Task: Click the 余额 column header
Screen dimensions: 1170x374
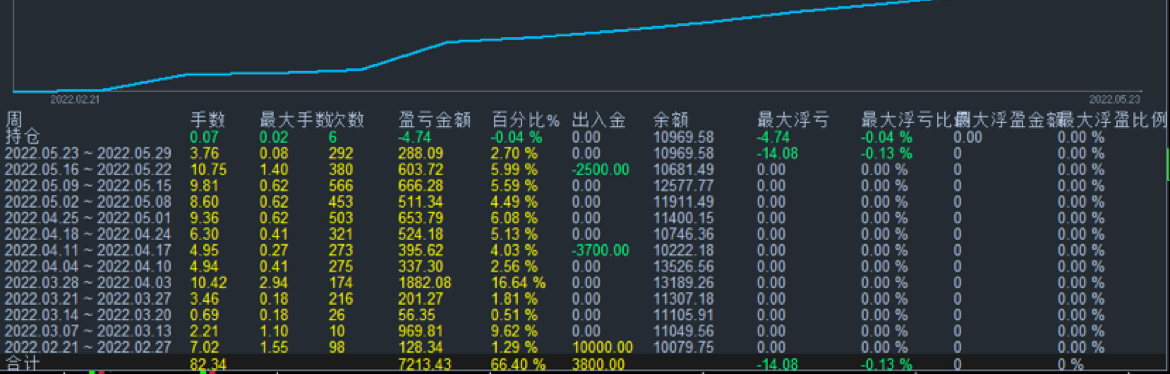Action: 670,119
